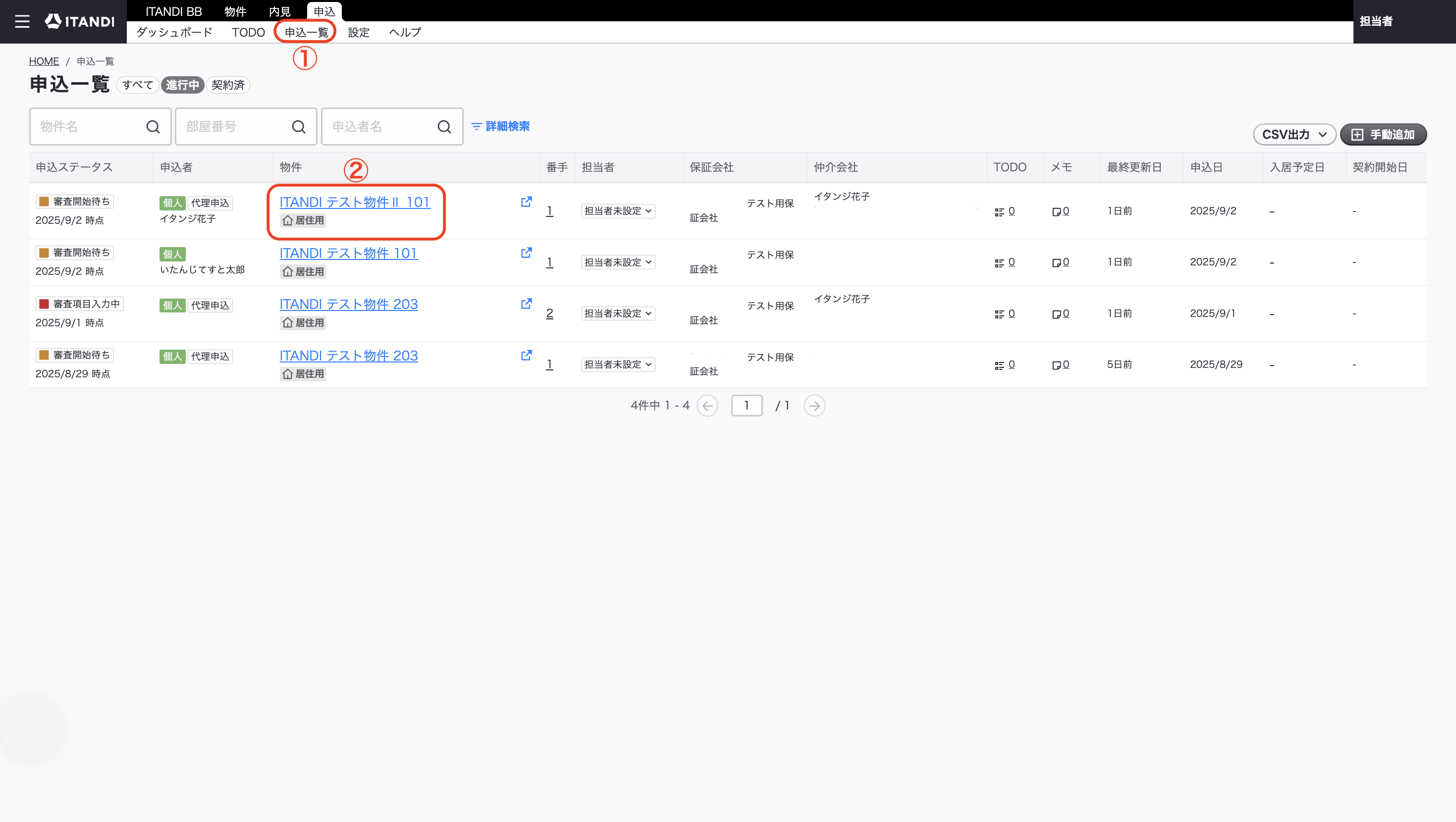Image resolution: width=1456 pixels, height=822 pixels.
Task: Open ITANDI テスト物件 203 link dated 2025/9/1
Action: click(349, 304)
